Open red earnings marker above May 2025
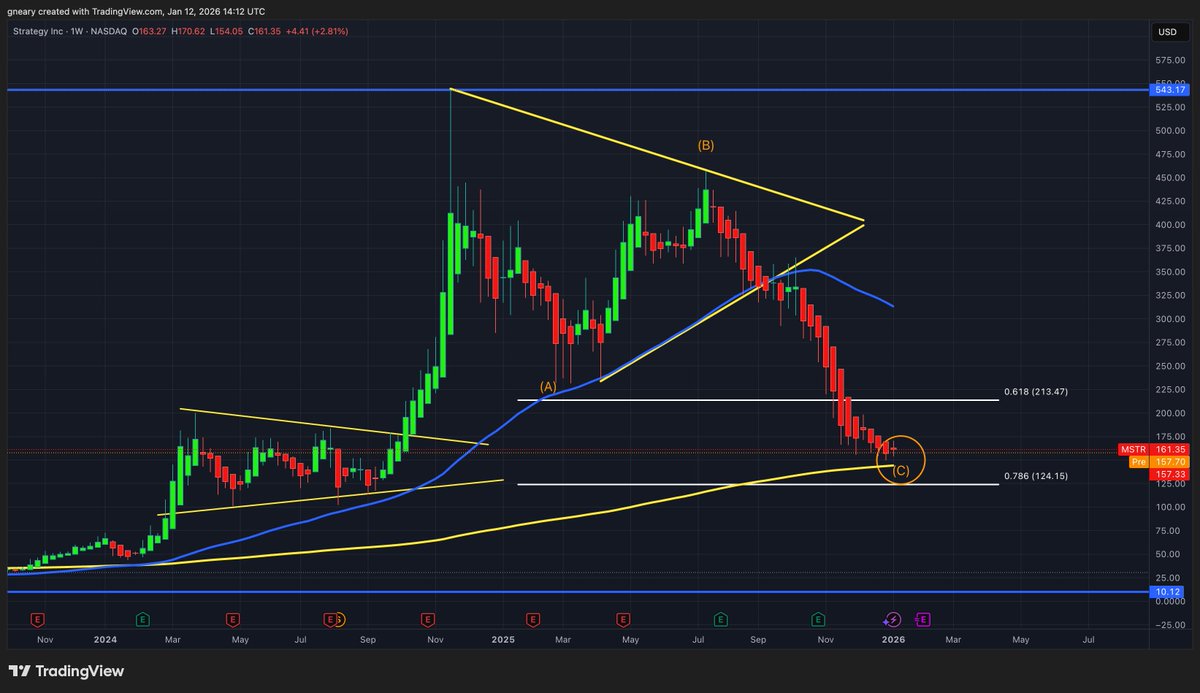Screen dimensions: 1200x693 (623, 619)
